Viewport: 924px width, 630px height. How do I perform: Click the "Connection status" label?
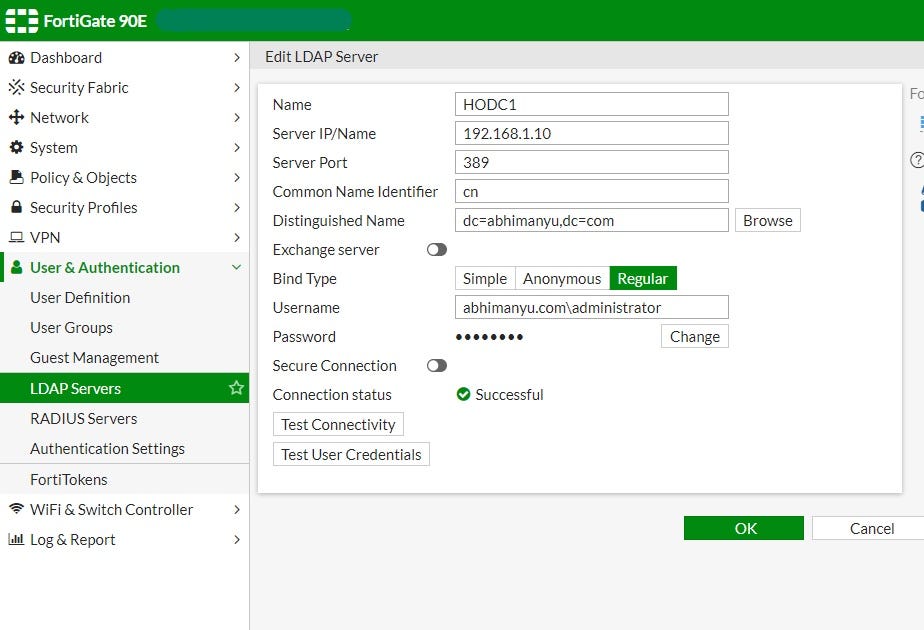click(x=332, y=394)
